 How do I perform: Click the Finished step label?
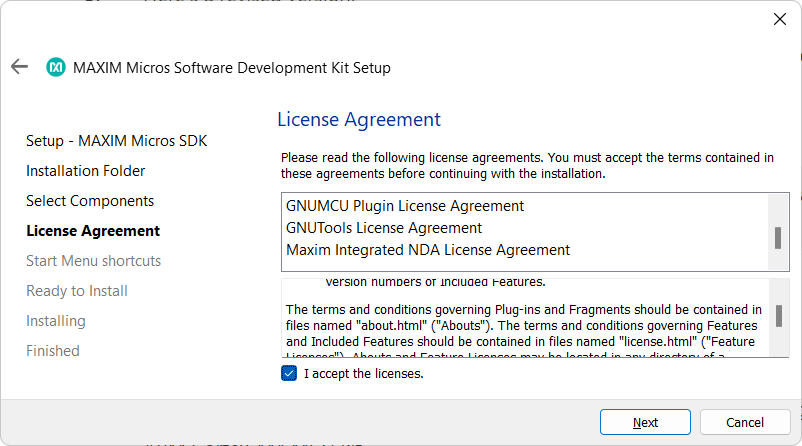[x=53, y=351]
